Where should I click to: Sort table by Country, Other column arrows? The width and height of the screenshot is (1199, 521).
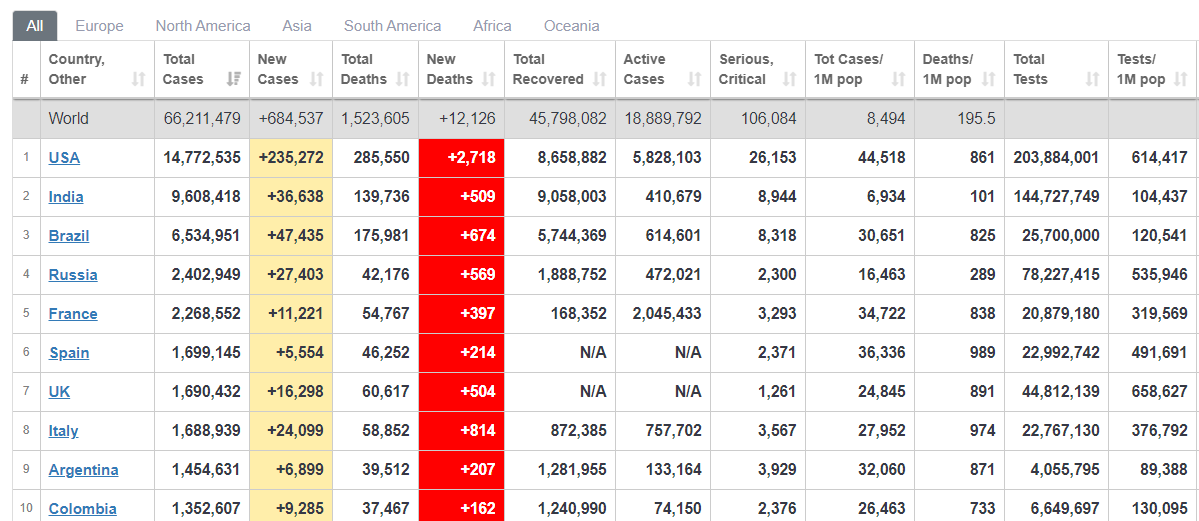tap(138, 79)
